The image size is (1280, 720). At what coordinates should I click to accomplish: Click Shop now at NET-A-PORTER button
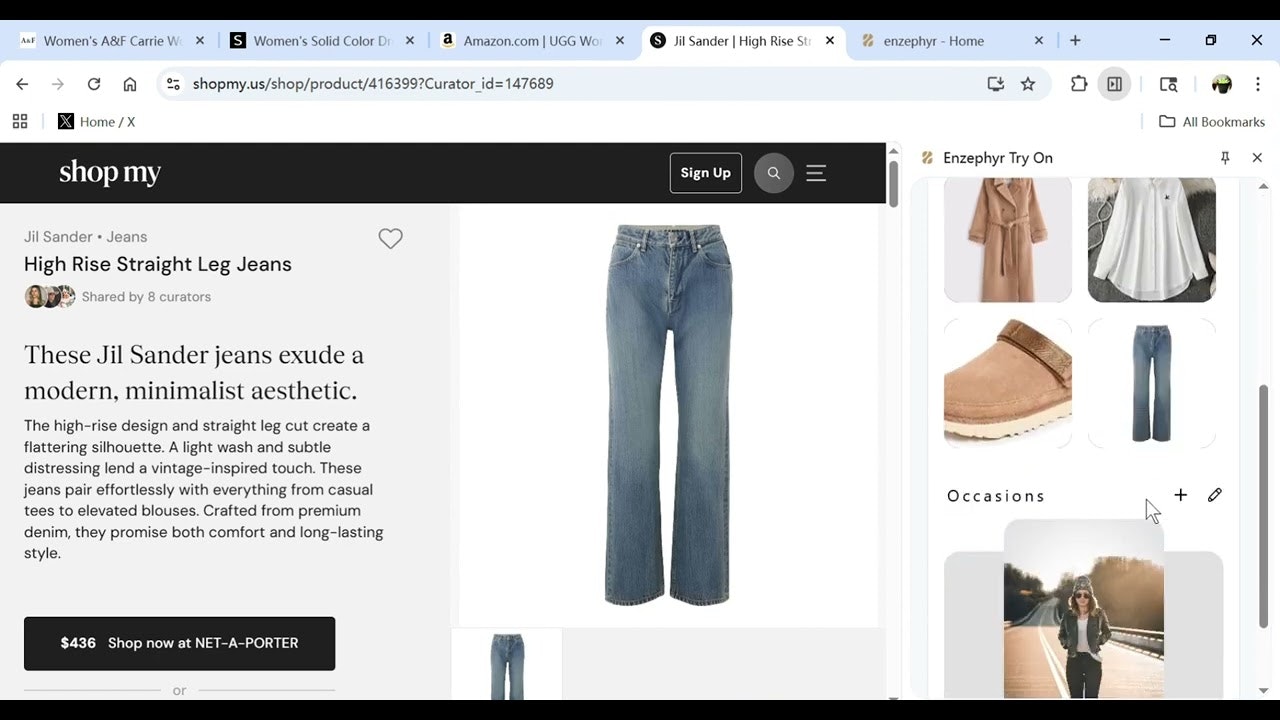coord(179,643)
